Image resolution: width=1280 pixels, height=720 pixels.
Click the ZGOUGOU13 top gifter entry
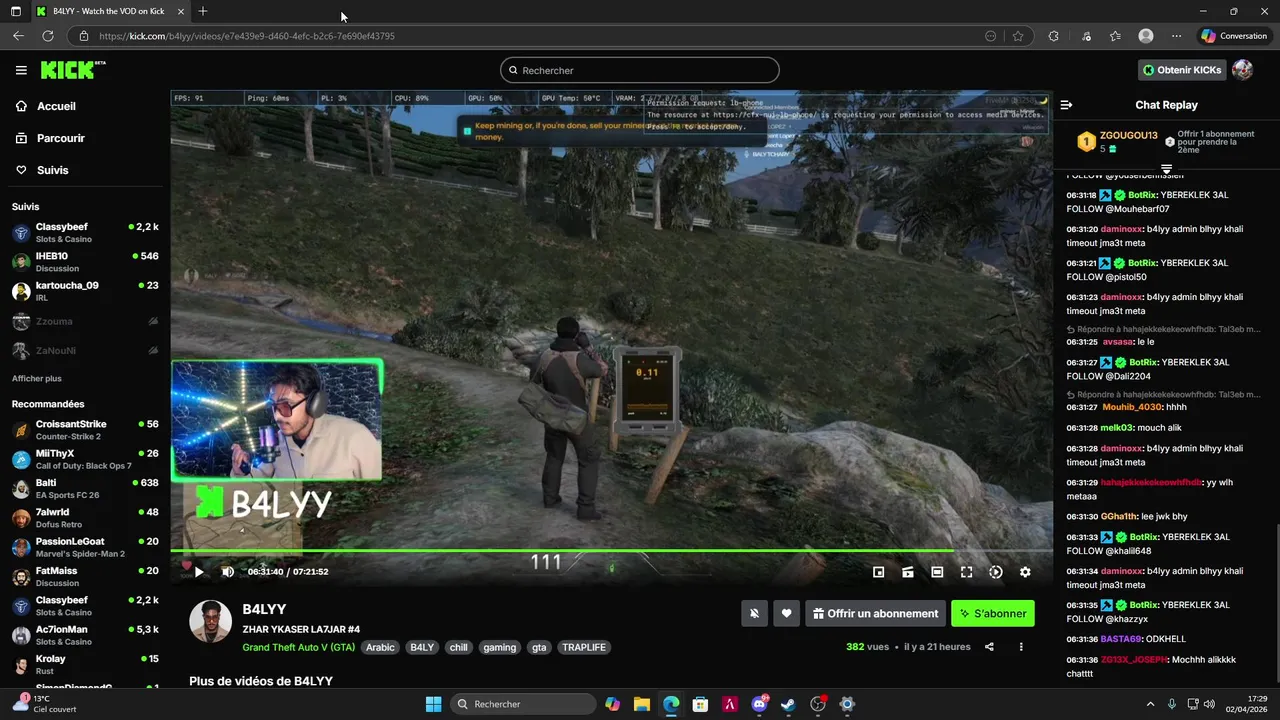click(1118, 142)
